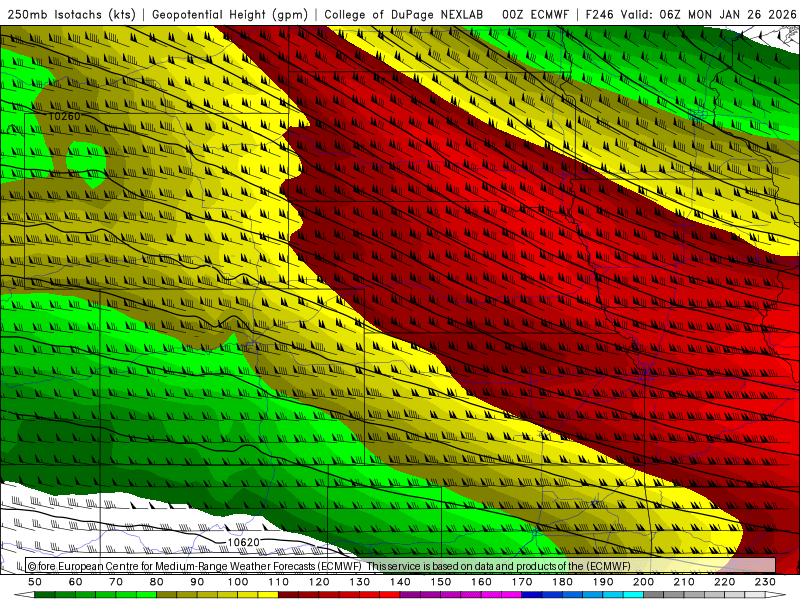Click the 'Geopotential Height (gpm)' header text
The image size is (800, 600).
pyautogui.click(x=230, y=15)
